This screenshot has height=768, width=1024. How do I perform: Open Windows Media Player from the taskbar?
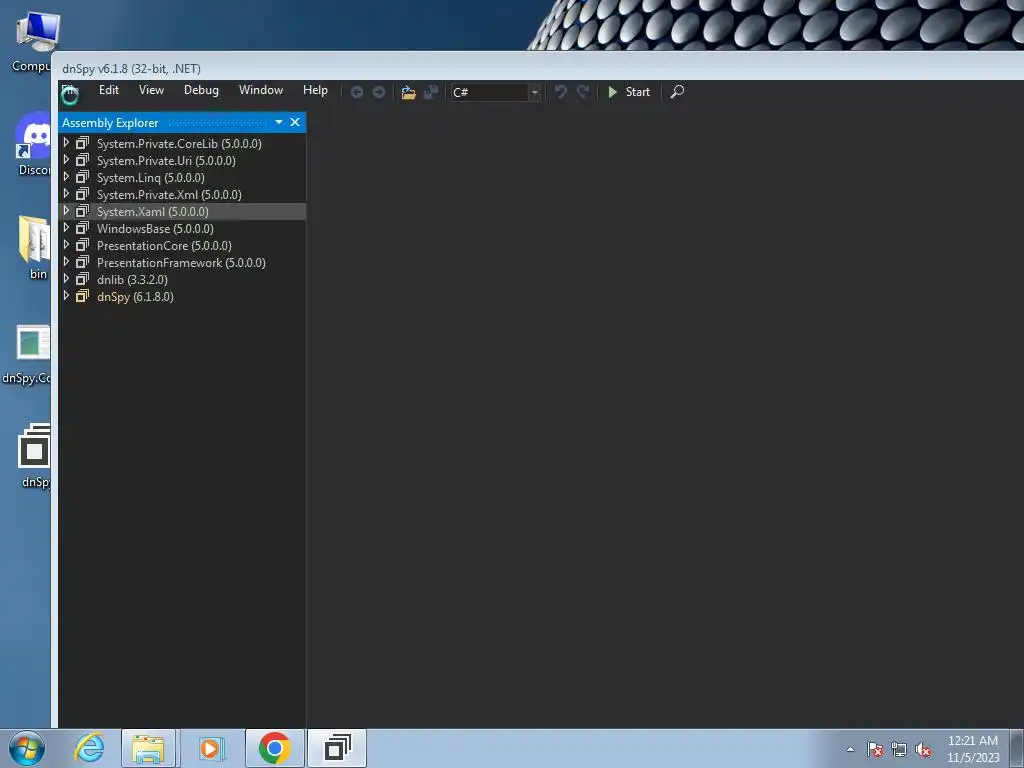click(x=210, y=748)
